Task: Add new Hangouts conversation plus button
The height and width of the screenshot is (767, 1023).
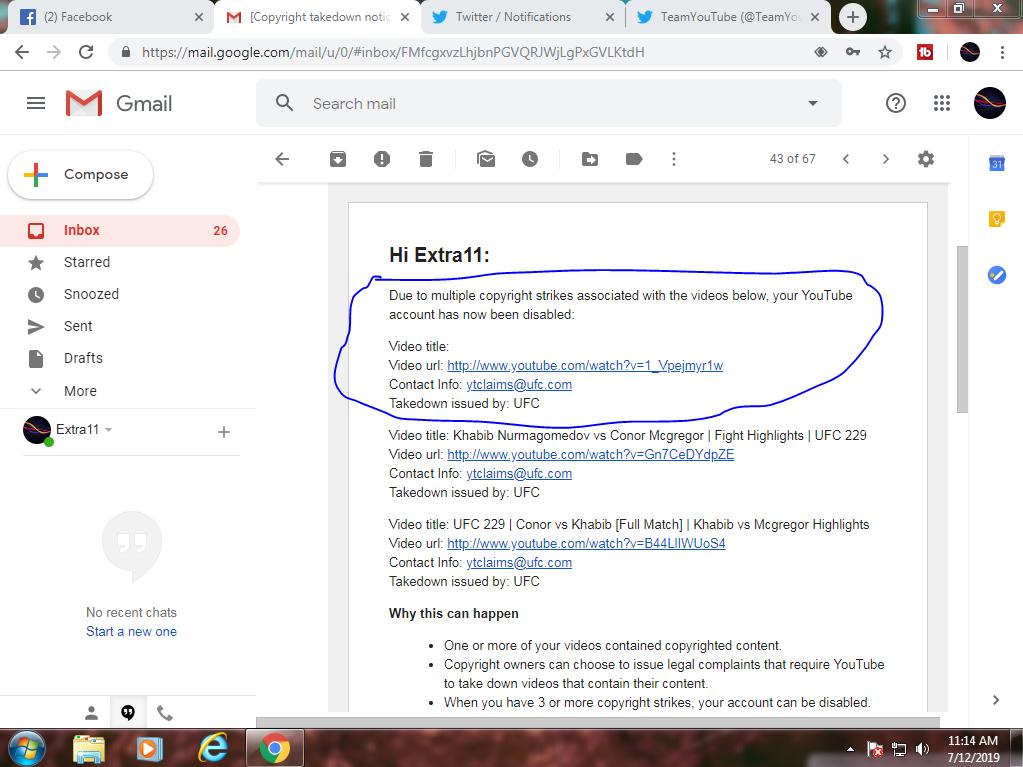Action: 224,432
